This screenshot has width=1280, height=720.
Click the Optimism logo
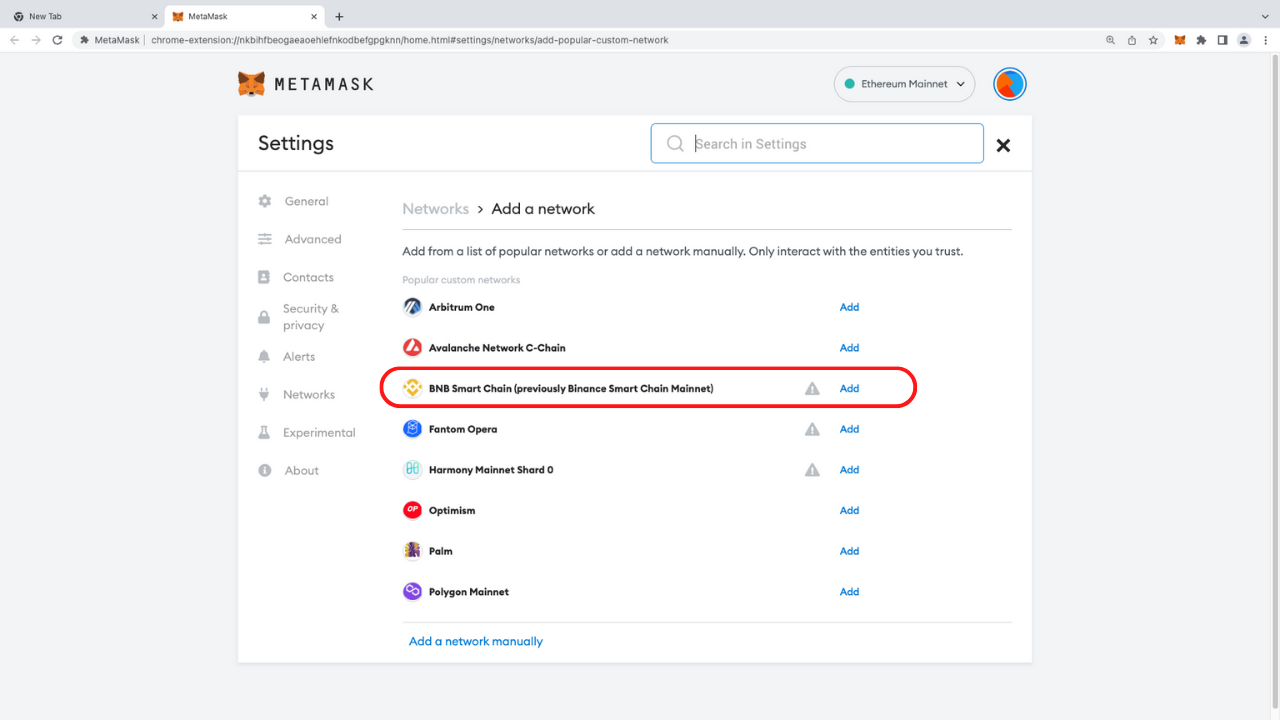point(412,510)
